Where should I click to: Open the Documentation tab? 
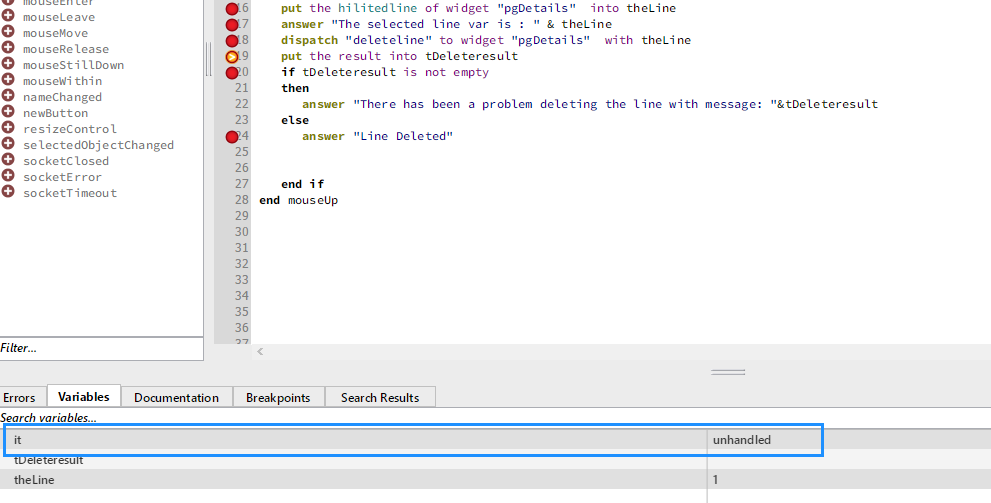coord(176,398)
